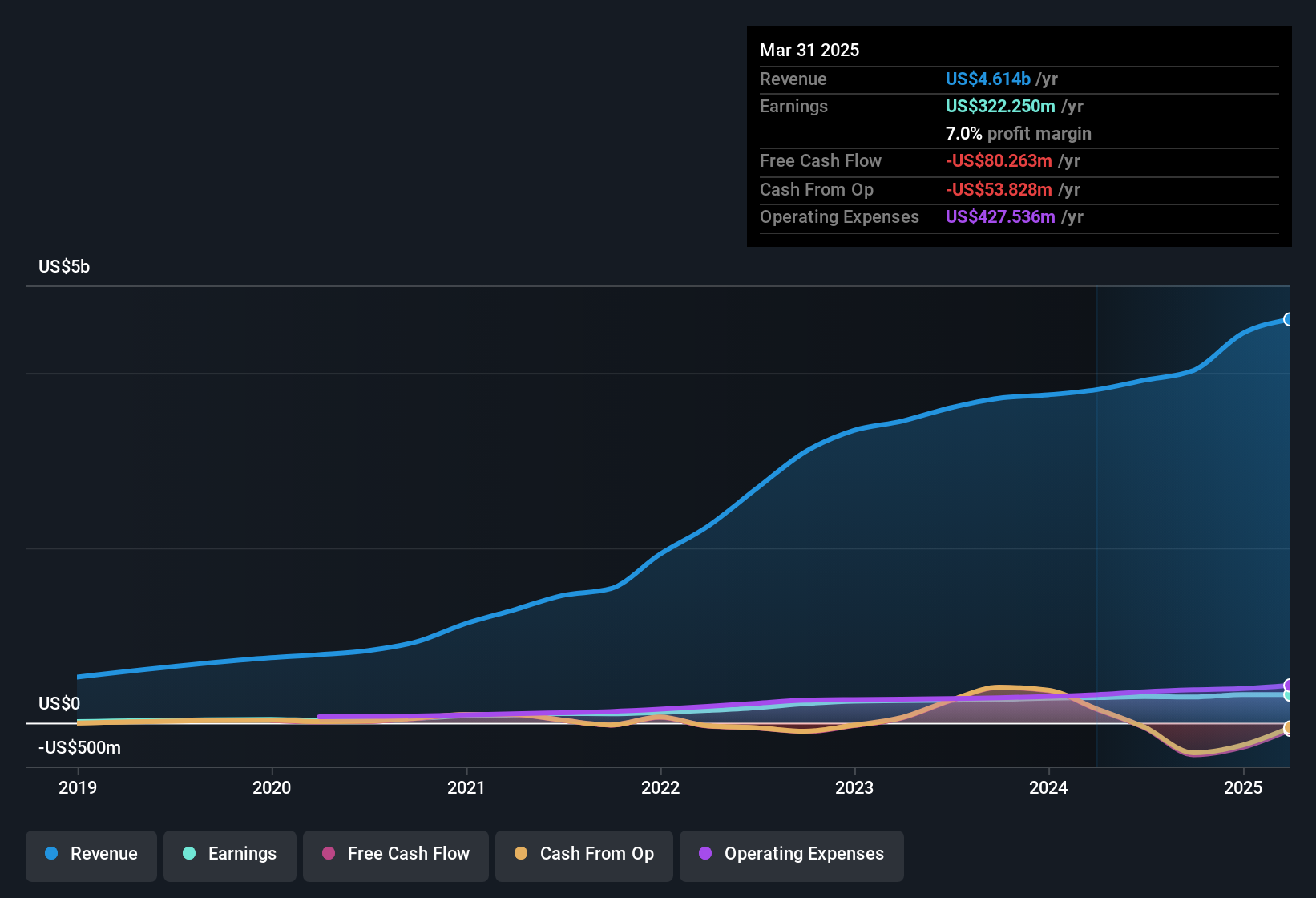Click the Revenue label in tooltip
The height and width of the screenshot is (898, 1316).
pos(793,79)
